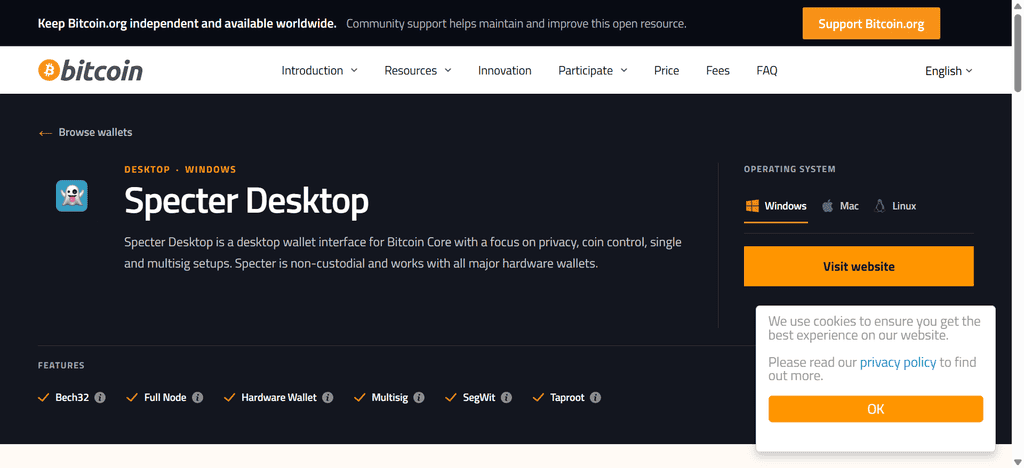Click the Bitcoin logo in header
The width and height of the screenshot is (1024, 468).
90,70
